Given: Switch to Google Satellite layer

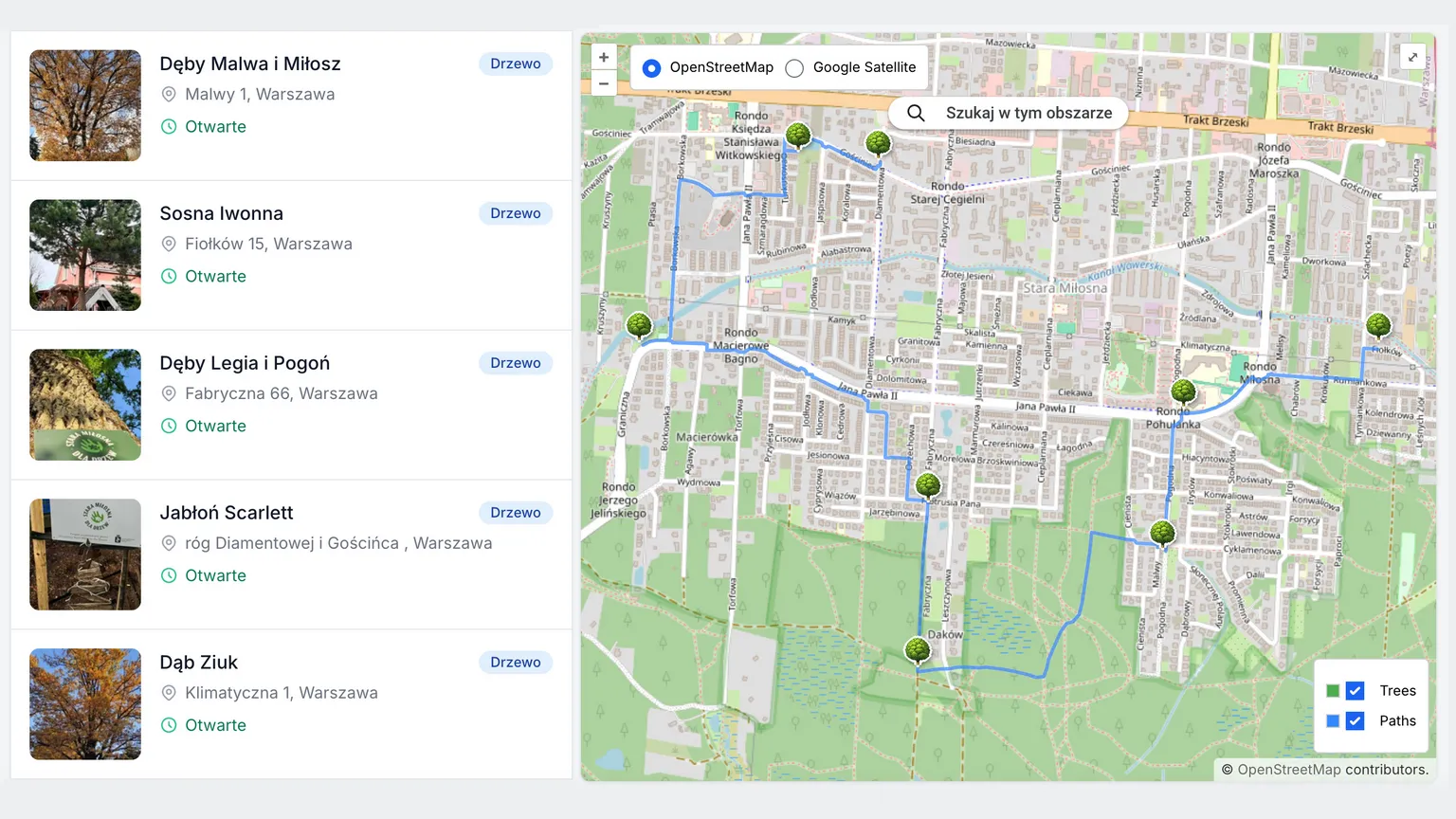Looking at the screenshot, I should [795, 68].
